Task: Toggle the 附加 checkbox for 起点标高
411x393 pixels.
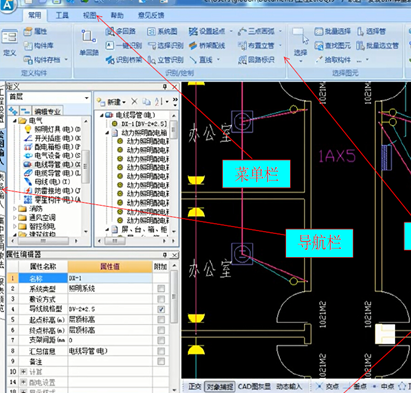Action: pyautogui.click(x=161, y=319)
